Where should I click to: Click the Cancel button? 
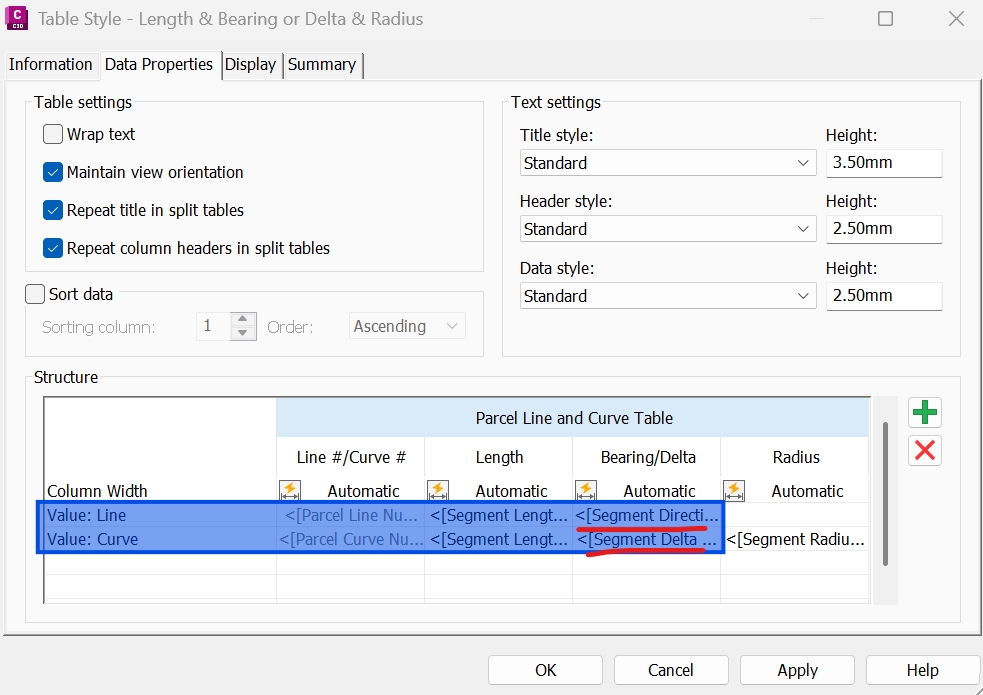(x=671, y=670)
